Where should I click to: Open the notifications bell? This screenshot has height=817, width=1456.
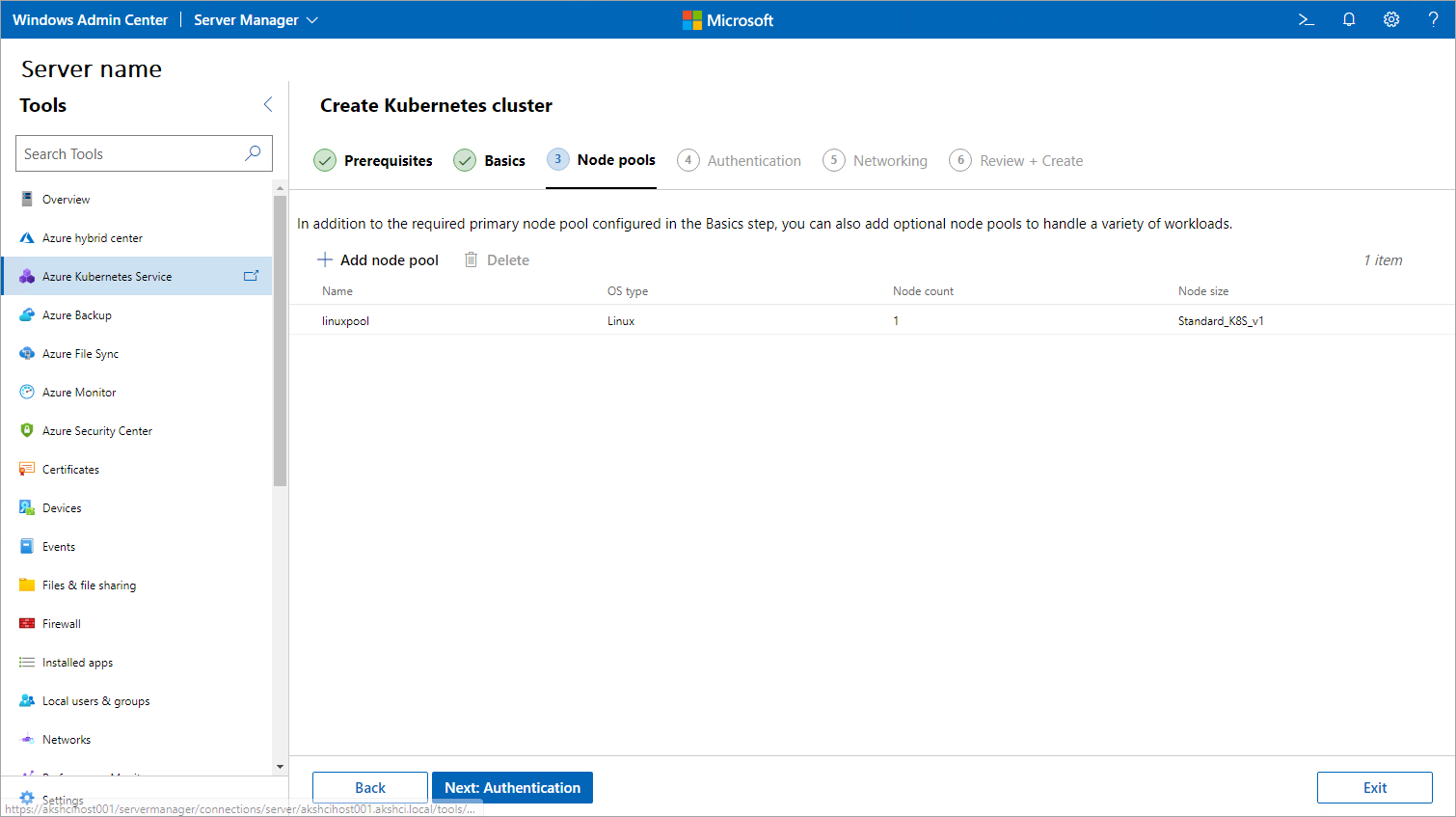[x=1349, y=19]
